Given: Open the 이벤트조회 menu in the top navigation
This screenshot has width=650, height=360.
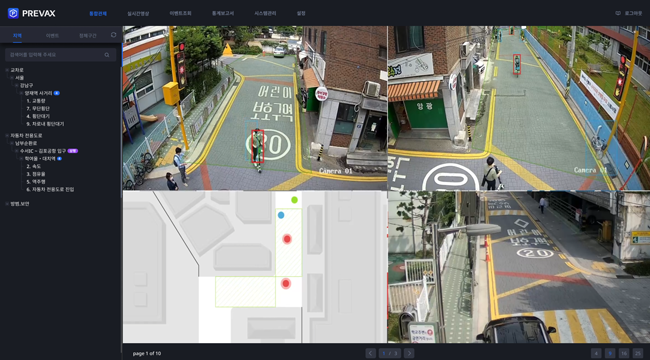Looking at the screenshot, I should pos(180,13).
